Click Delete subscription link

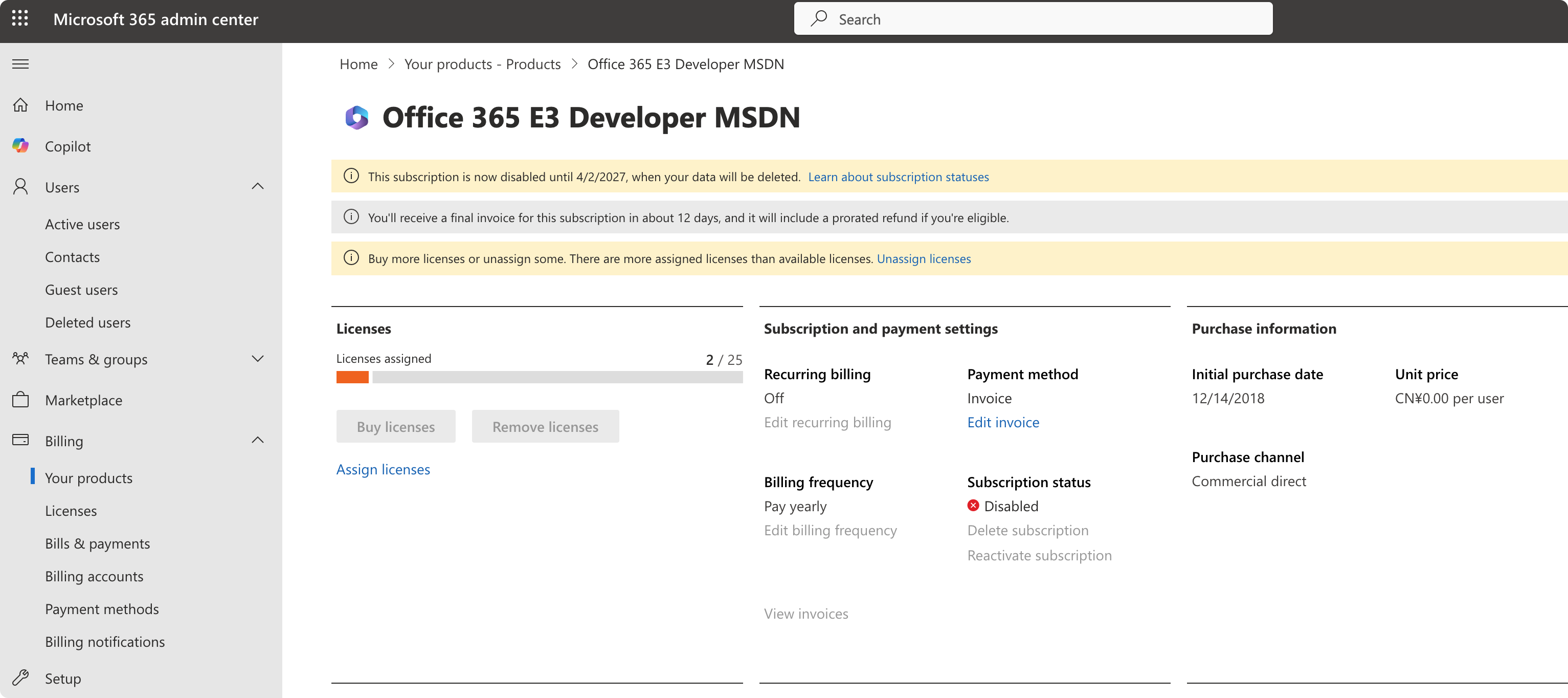point(1027,531)
